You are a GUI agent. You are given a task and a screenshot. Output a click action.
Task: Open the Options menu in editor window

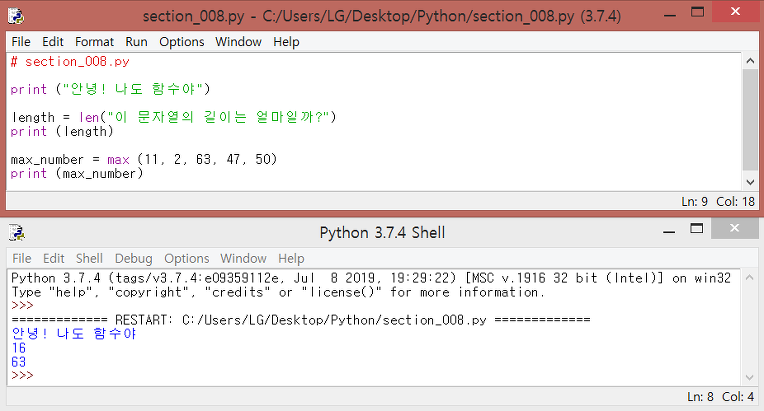tap(182, 42)
